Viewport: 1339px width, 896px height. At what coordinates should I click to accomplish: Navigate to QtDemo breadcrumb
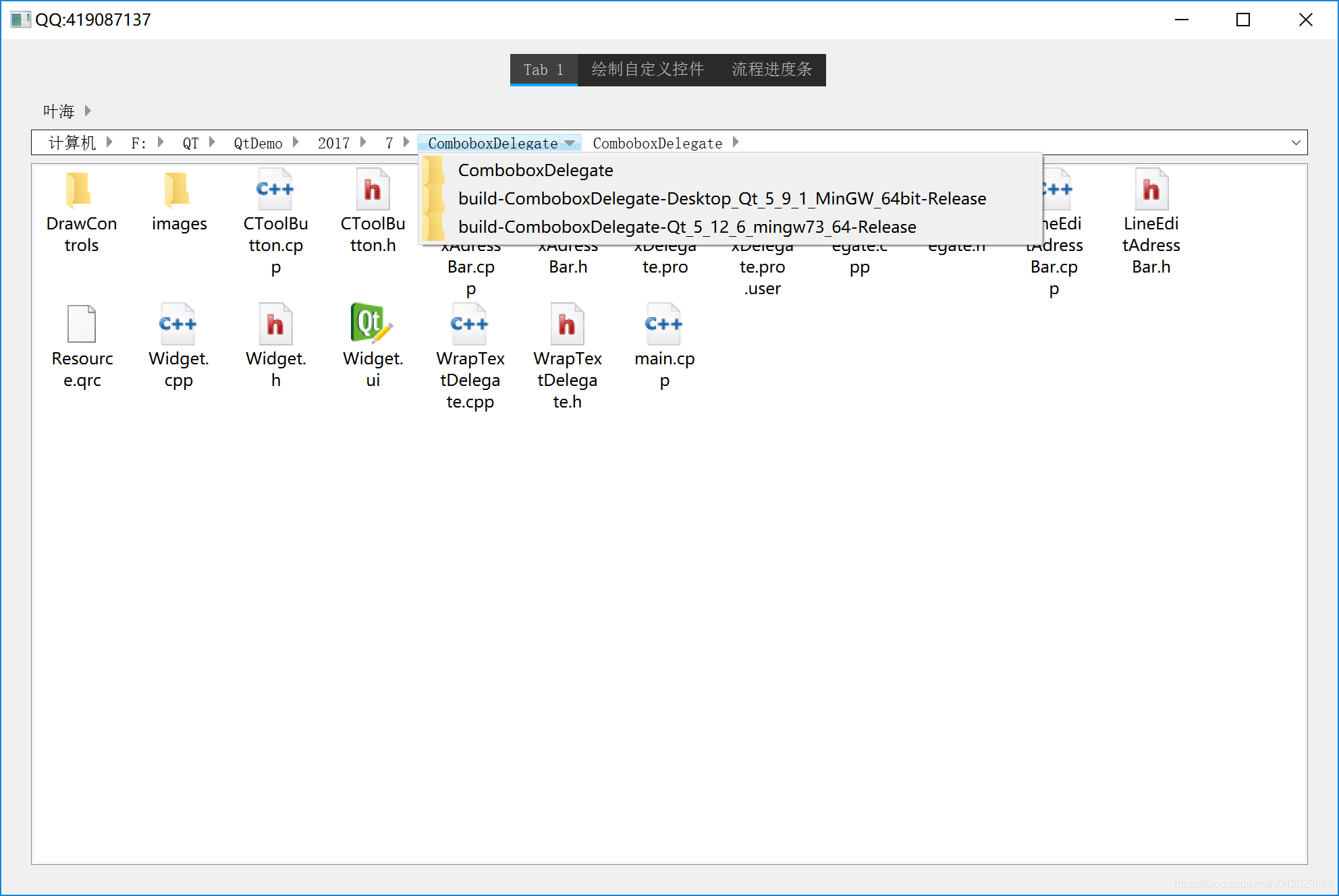[258, 143]
